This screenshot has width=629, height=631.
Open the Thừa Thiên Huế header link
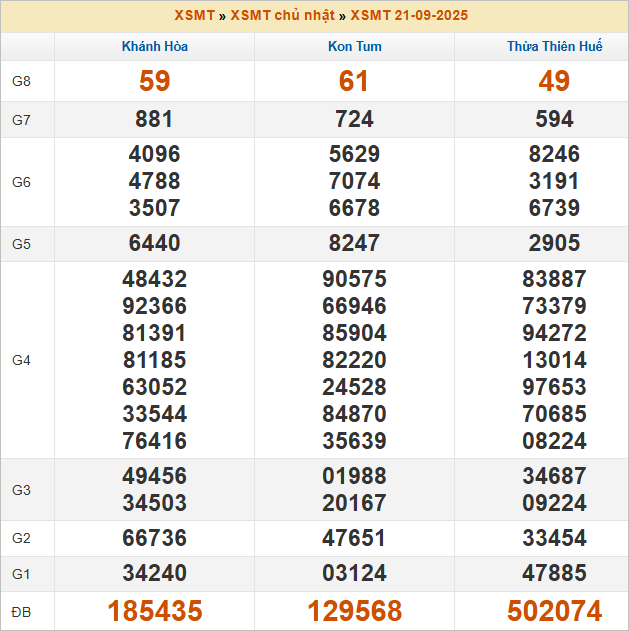pyautogui.click(x=554, y=47)
